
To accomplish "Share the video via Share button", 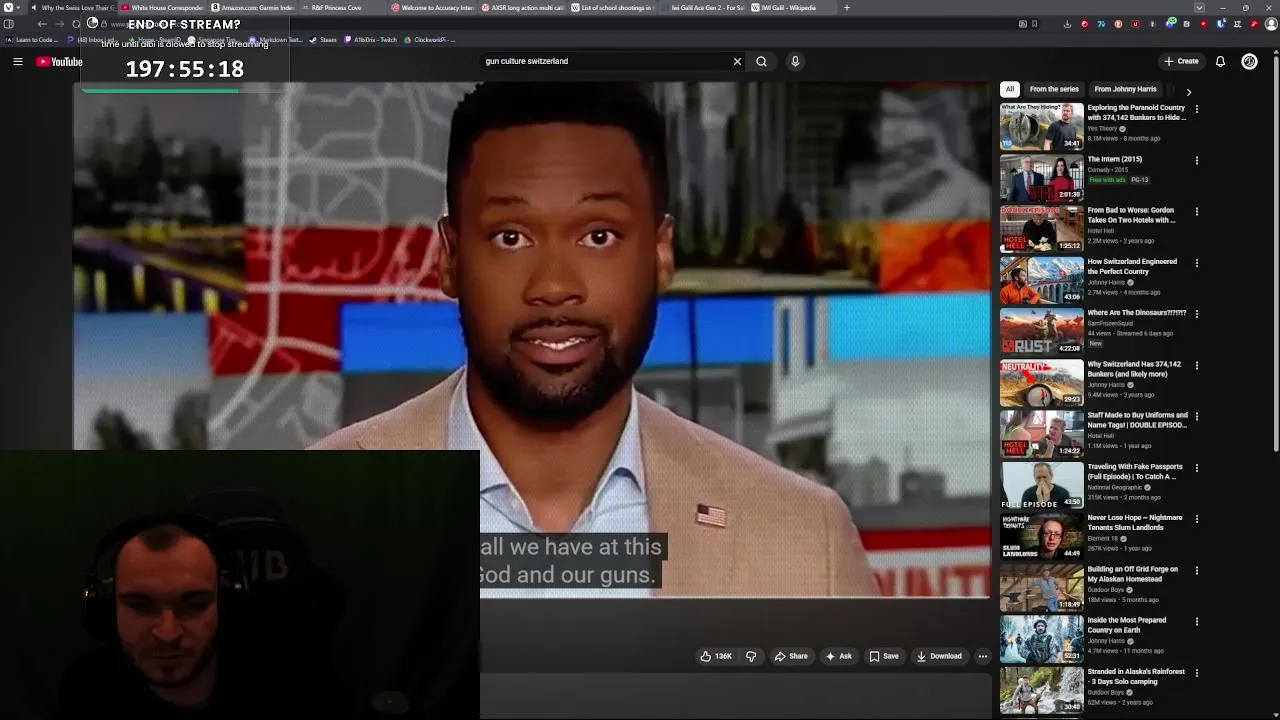I will (x=791, y=656).
